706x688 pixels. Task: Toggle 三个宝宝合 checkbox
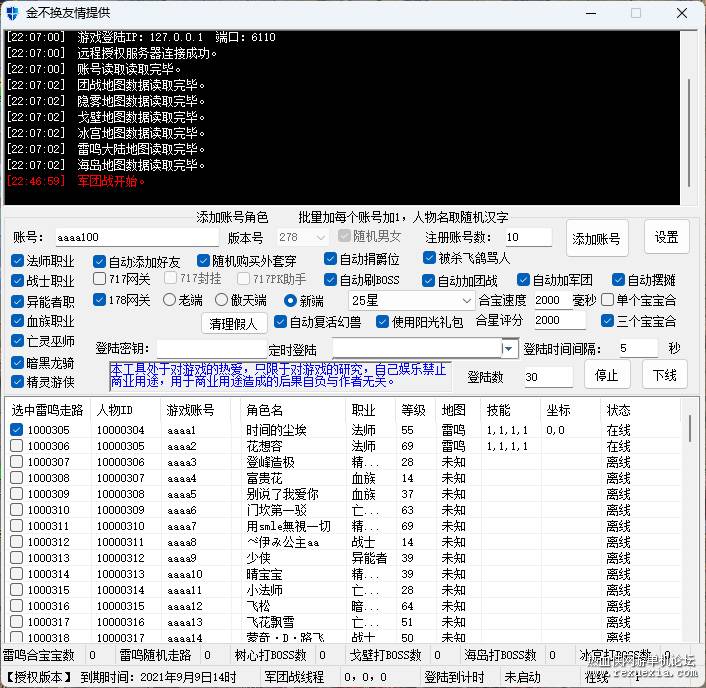pos(607,321)
